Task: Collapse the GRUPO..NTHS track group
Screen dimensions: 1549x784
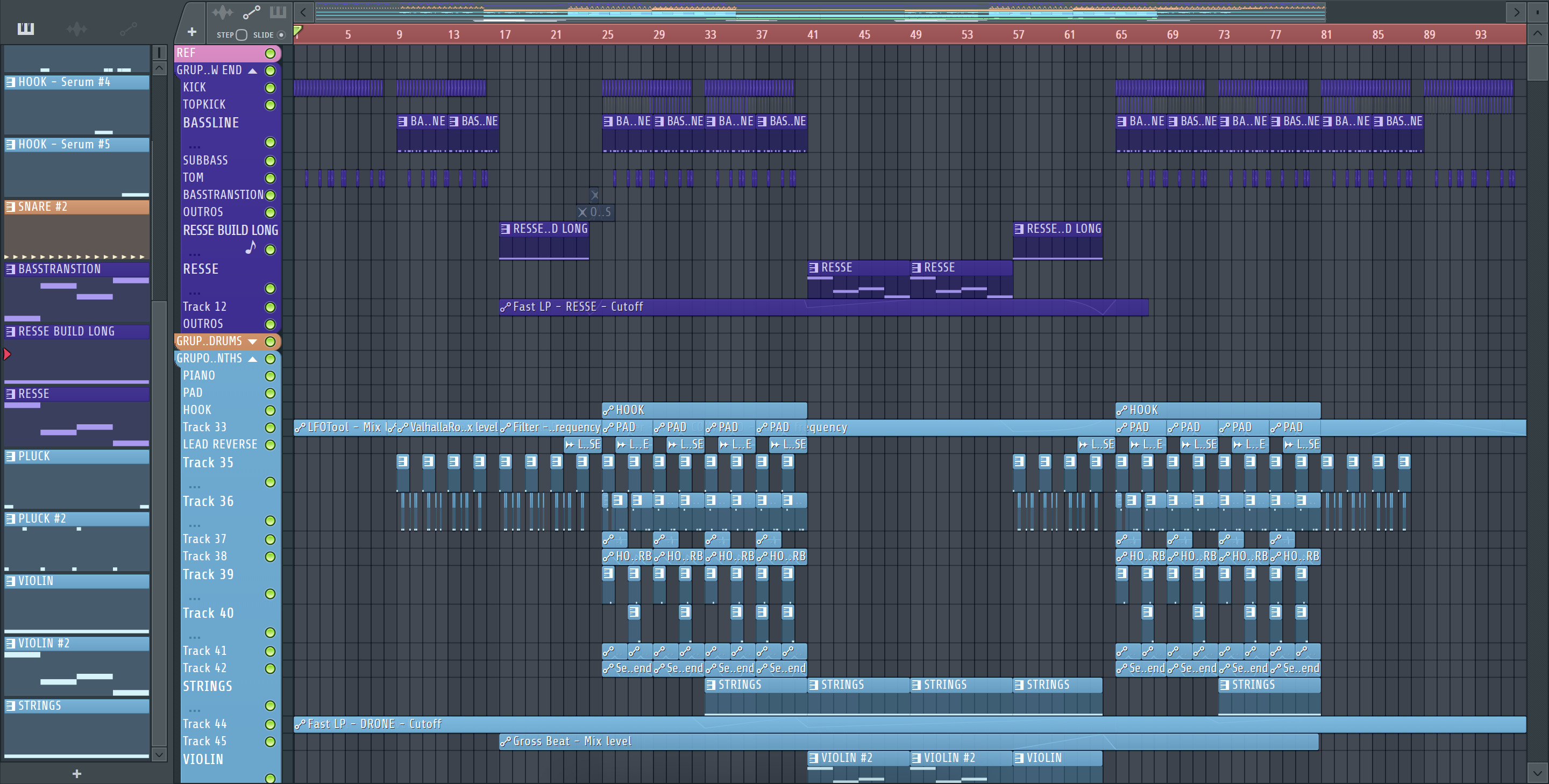Action: tap(253, 359)
